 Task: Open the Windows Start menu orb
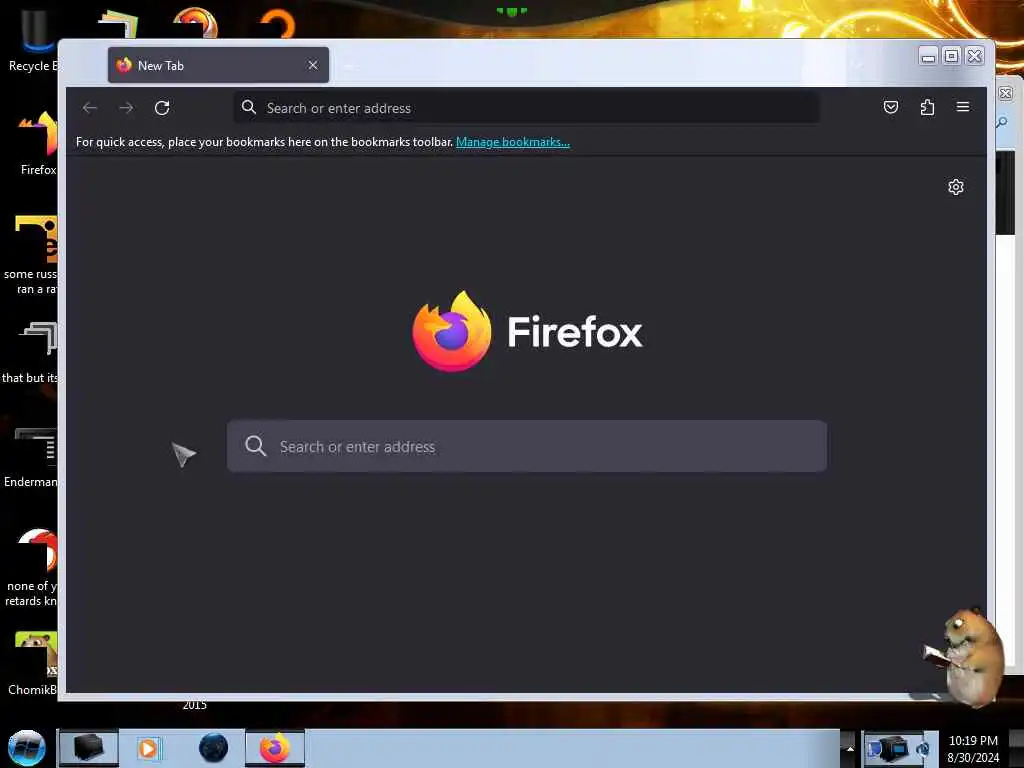tap(27, 748)
